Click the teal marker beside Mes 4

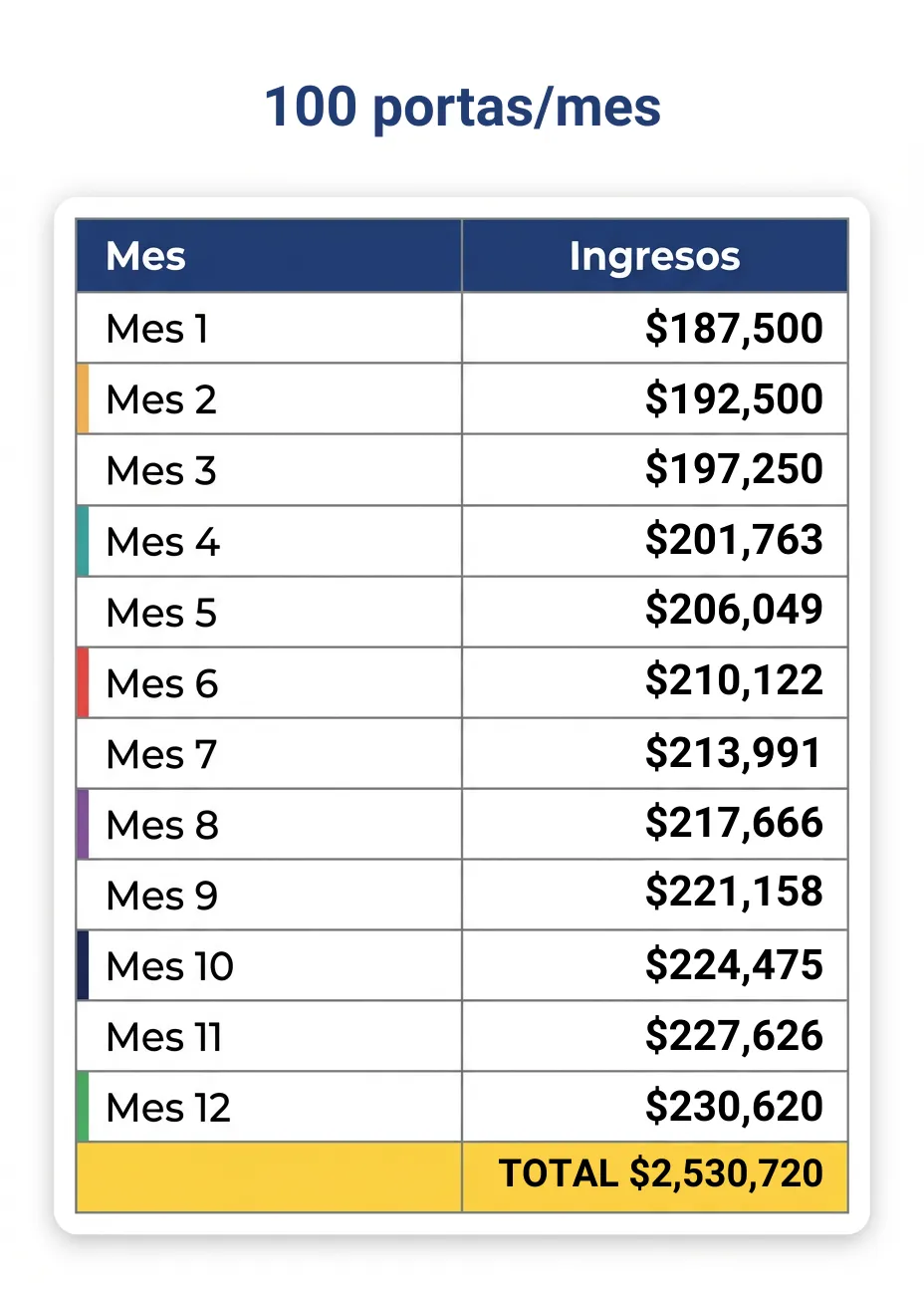tap(83, 541)
